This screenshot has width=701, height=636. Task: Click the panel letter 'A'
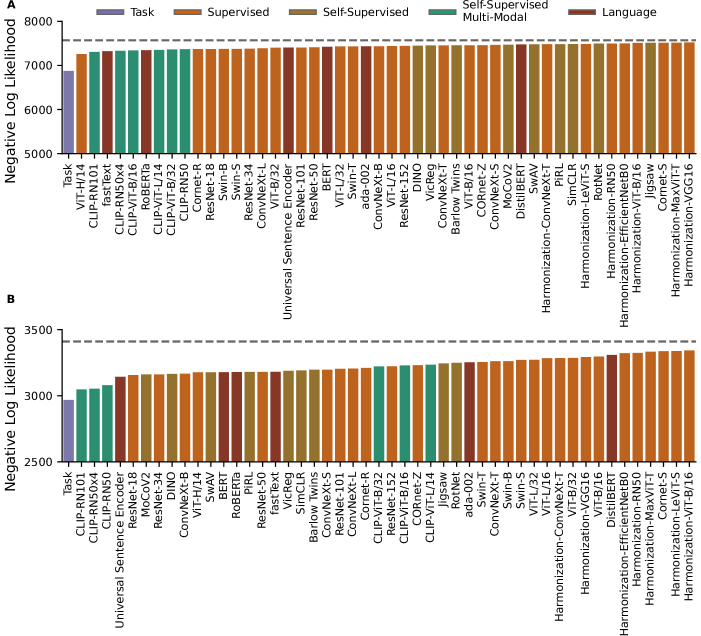10,5
